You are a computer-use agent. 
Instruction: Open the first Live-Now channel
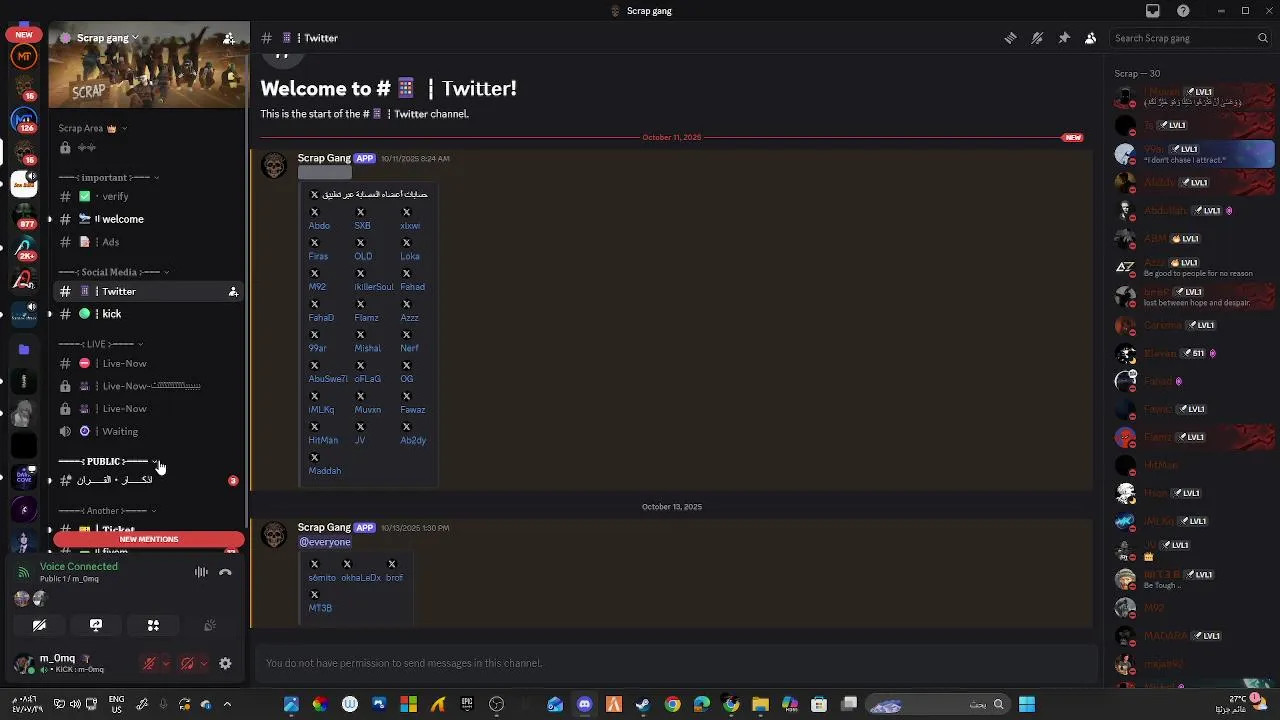coord(147,363)
